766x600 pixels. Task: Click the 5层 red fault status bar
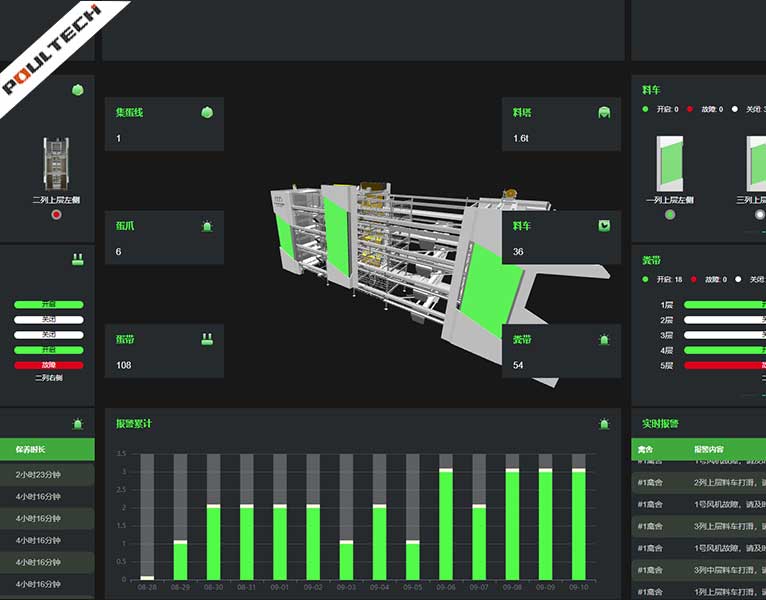tap(725, 365)
